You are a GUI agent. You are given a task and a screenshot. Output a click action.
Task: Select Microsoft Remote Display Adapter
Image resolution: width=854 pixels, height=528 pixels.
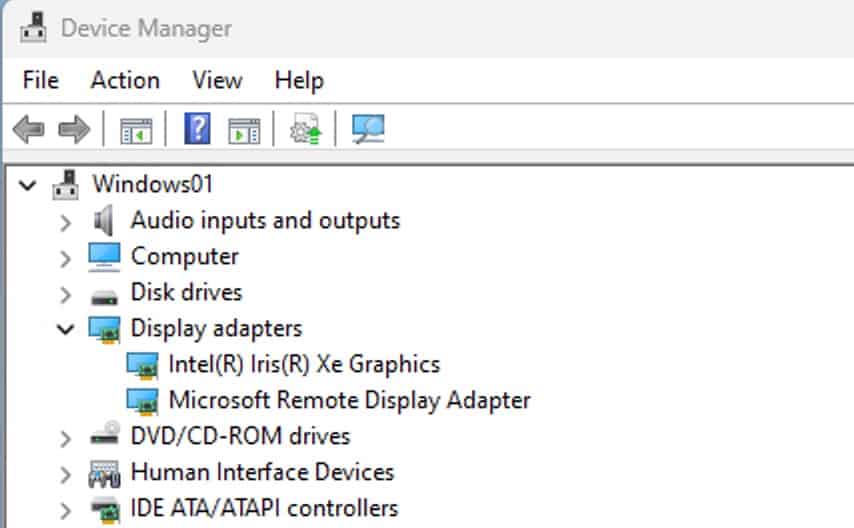[x=348, y=400]
